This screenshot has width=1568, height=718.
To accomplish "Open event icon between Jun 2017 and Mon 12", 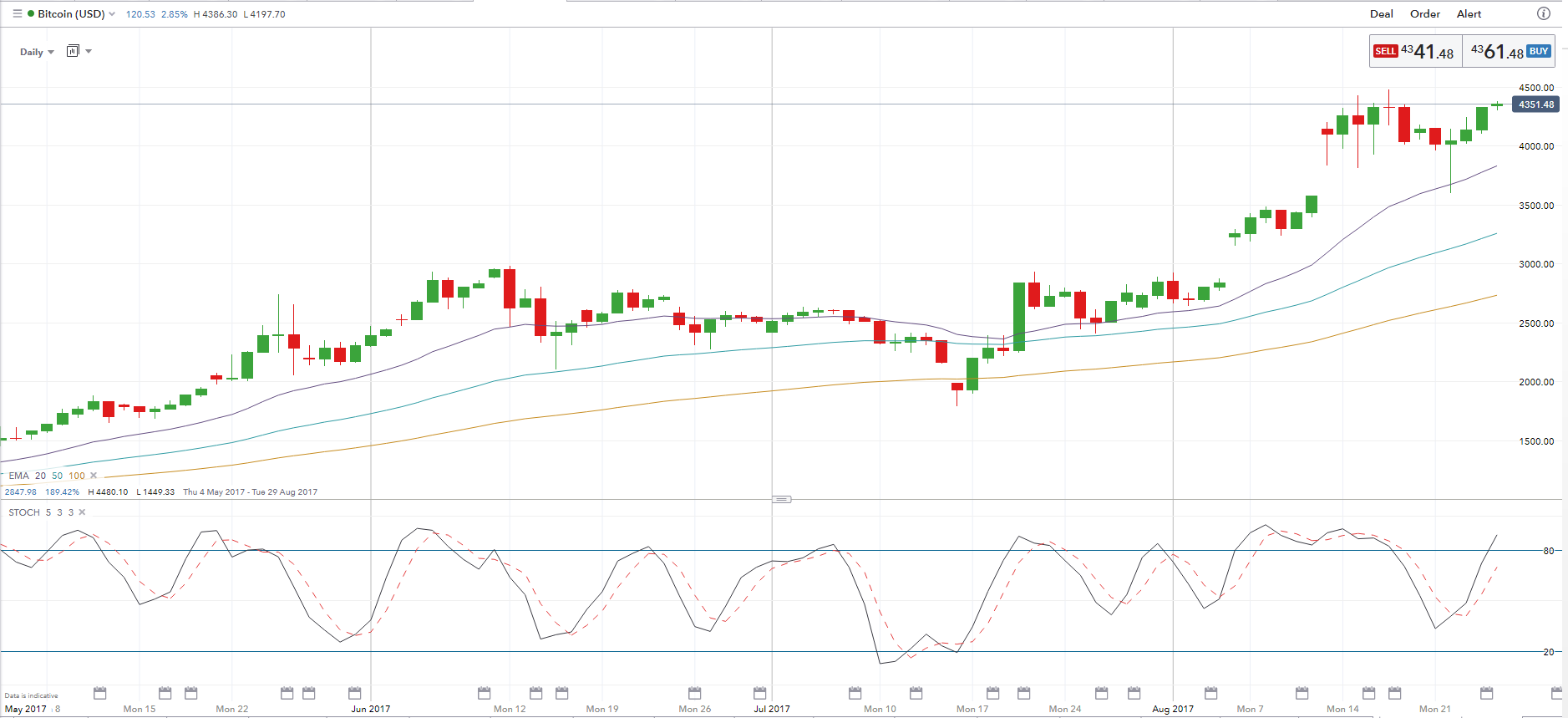I will tap(485, 693).
